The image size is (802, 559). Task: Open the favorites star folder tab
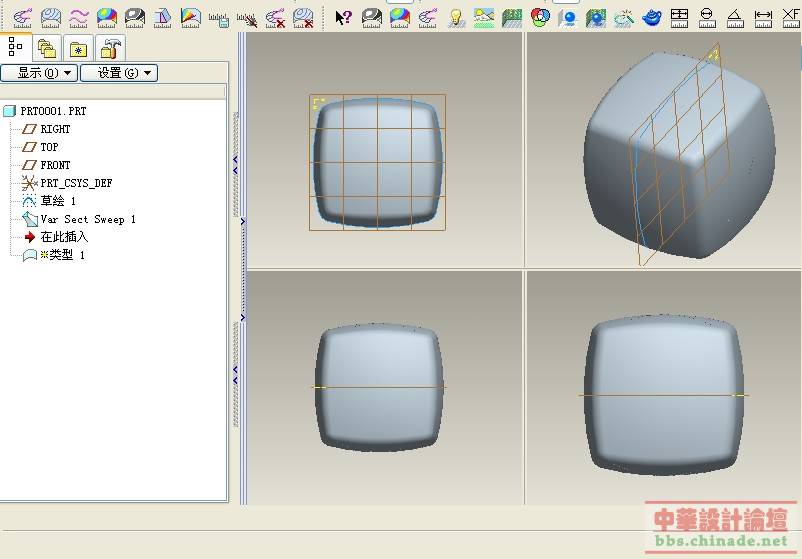[x=79, y=47]
